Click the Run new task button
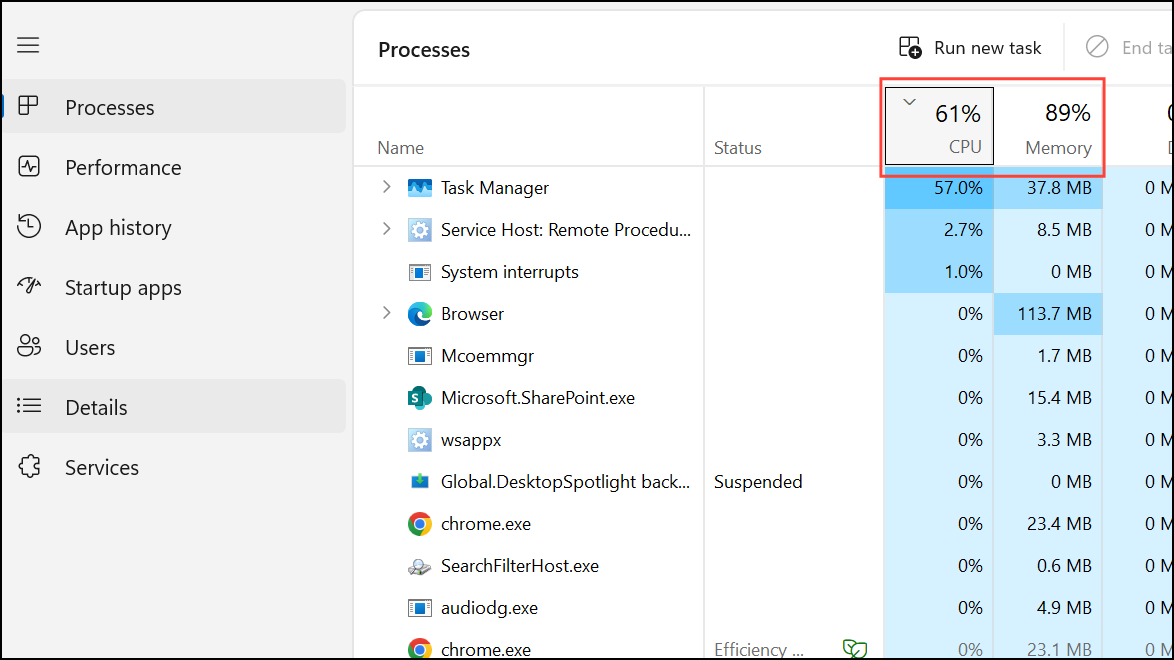This screenshot has width=1174, height=660. coord(969,47)
